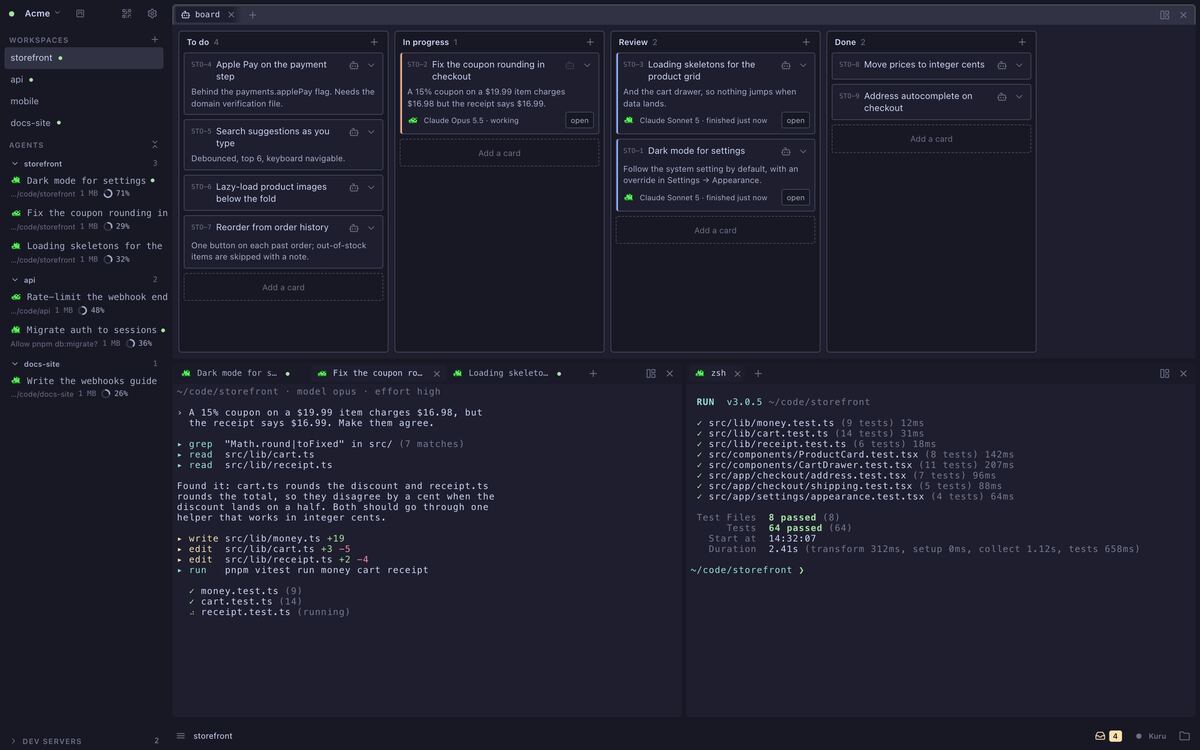Screen dimensions: 1200x750
Task: Click the zsh terminal prompt line
Action: tap(747, 570)
